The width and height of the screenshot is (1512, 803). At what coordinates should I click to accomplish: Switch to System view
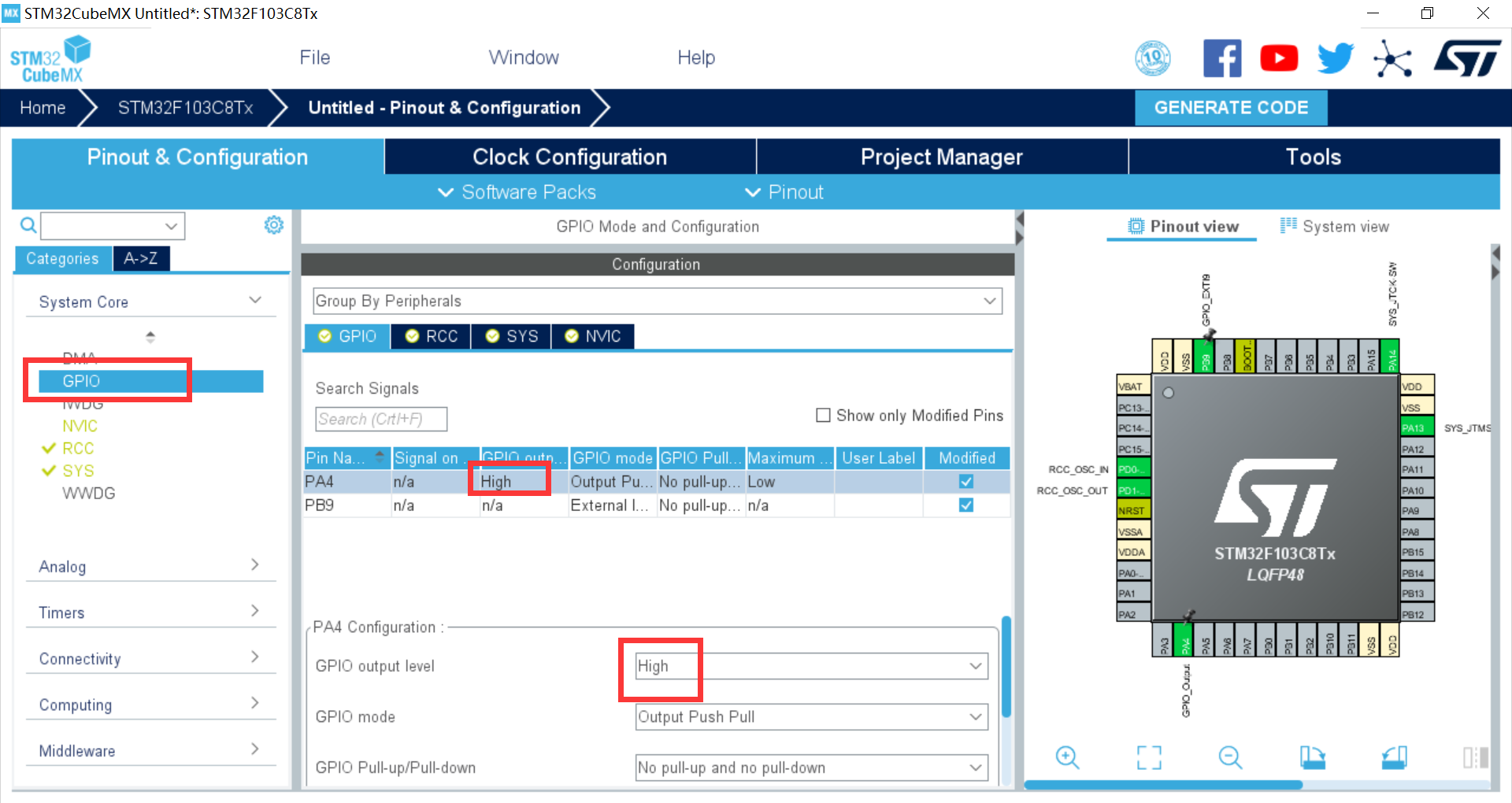(x=1335, y=226)
